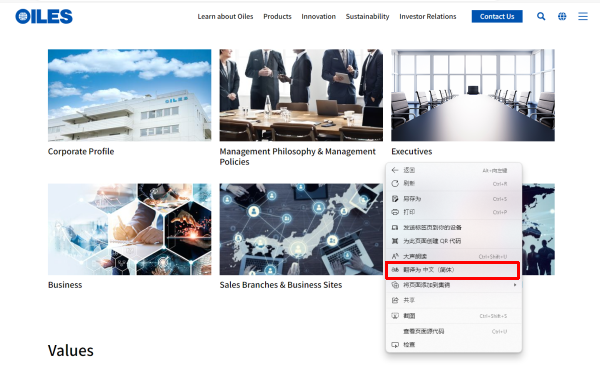Choose 返回 (Back) in context menu
The height and width of the screenshot is (373, 600).
click(x=453, y=170)
